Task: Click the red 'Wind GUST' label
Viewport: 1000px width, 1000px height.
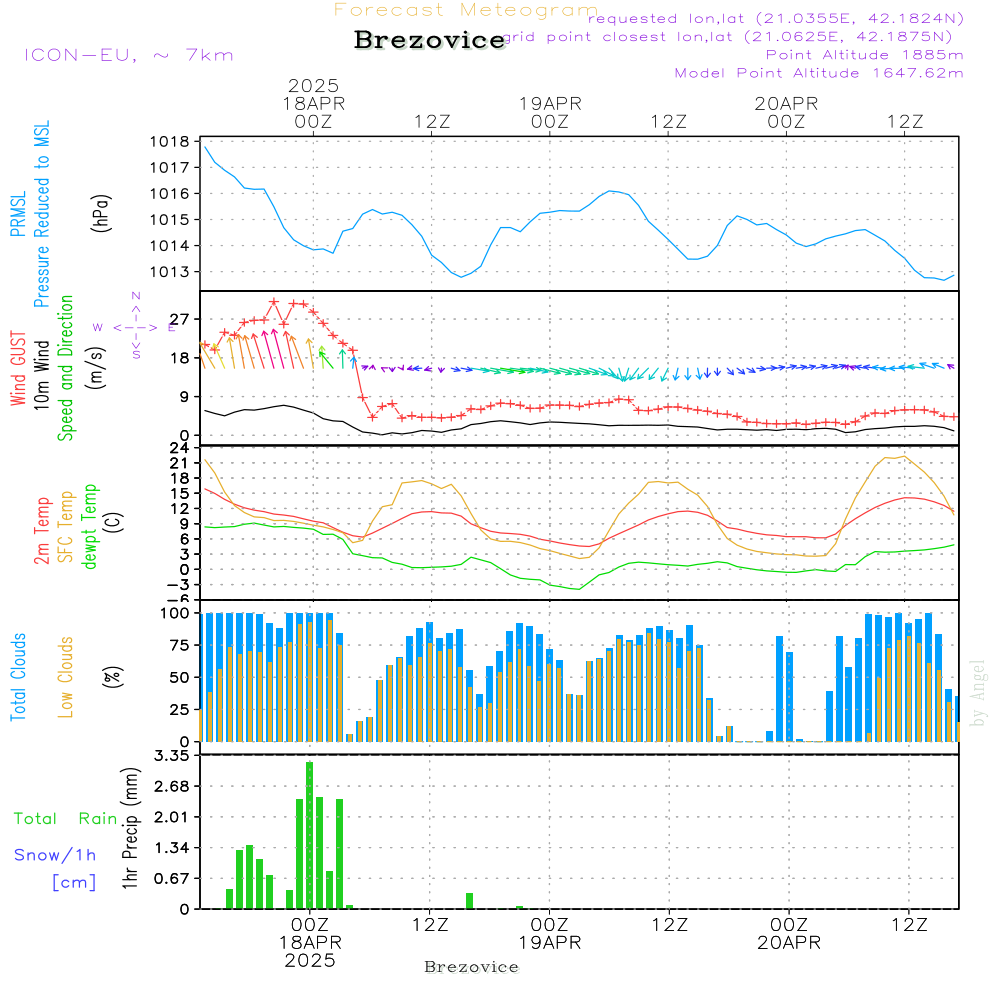Action: 18,368
